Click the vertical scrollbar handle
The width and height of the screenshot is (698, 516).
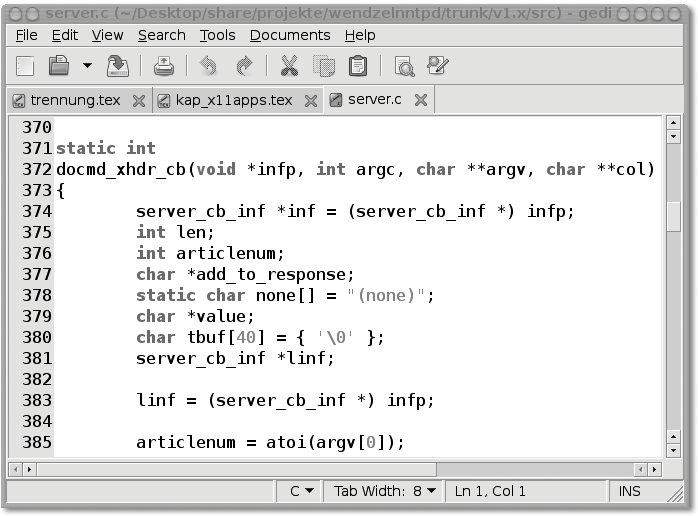[x=673, y=215]
